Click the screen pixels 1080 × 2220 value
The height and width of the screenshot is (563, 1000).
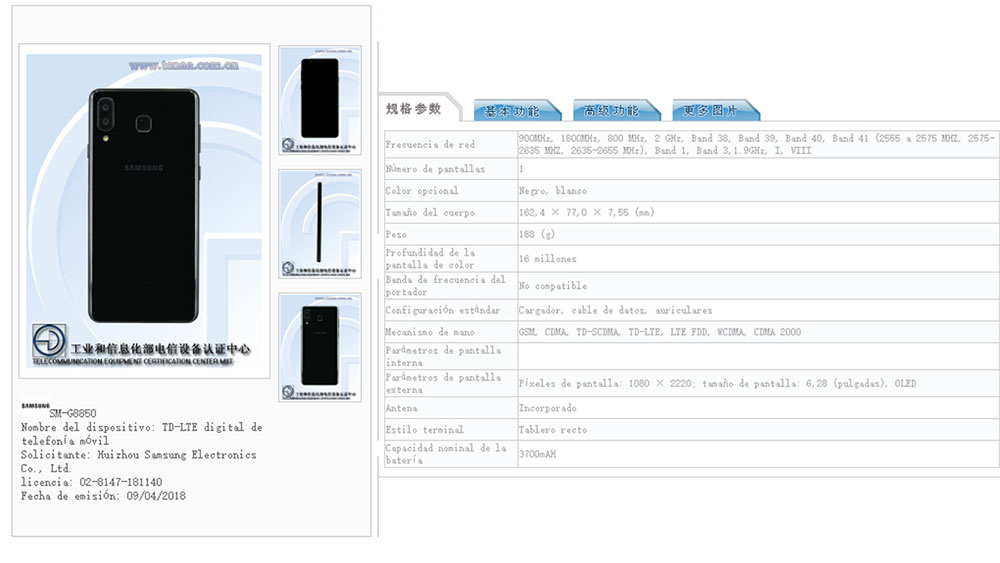coord(717,383)
